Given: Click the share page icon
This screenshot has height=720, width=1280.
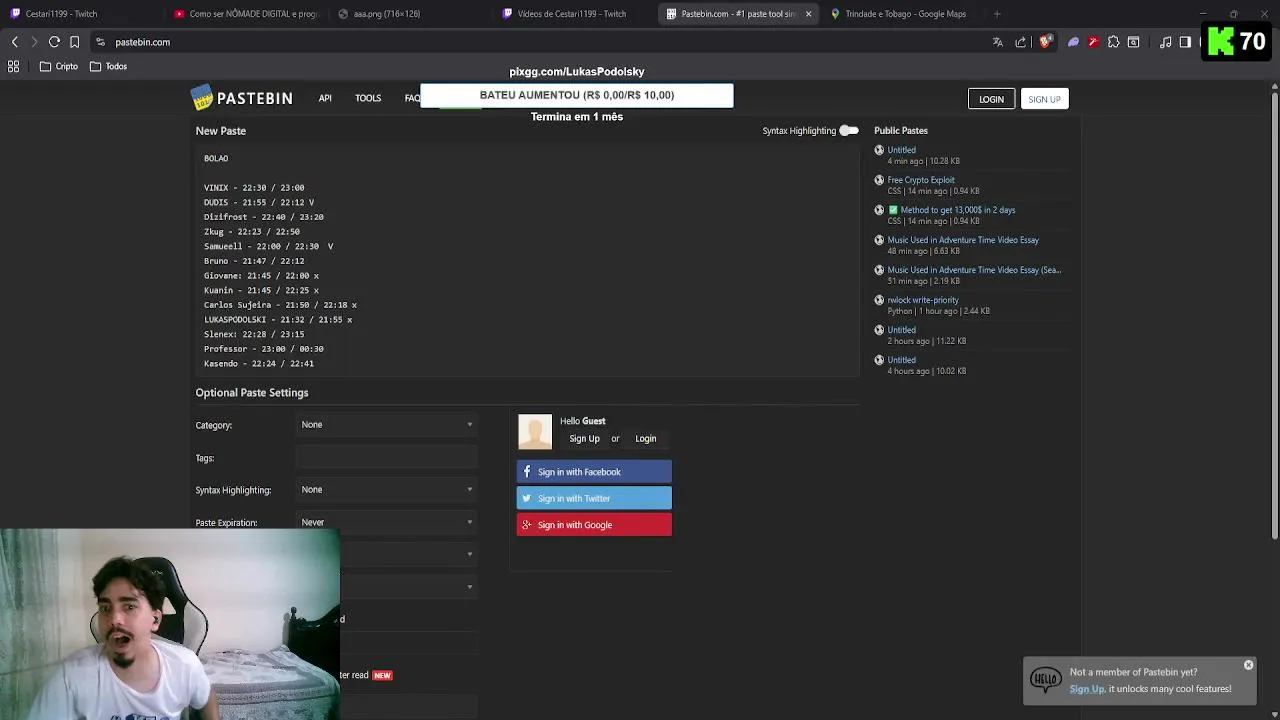Looking at the screenshot, I should point(1020,42).
